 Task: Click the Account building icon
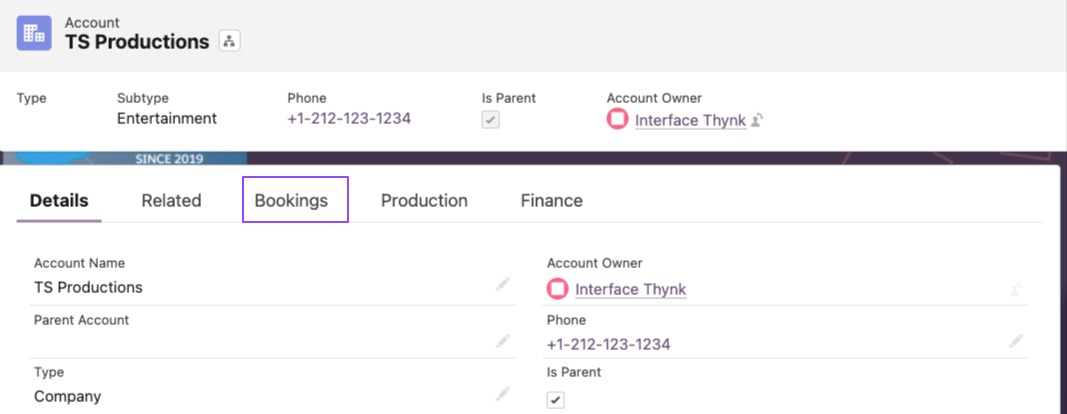[34, 33]
